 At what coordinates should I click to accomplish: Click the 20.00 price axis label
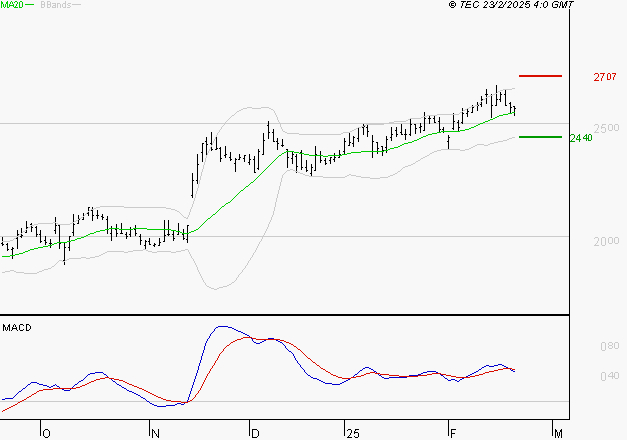coord(606,241)
